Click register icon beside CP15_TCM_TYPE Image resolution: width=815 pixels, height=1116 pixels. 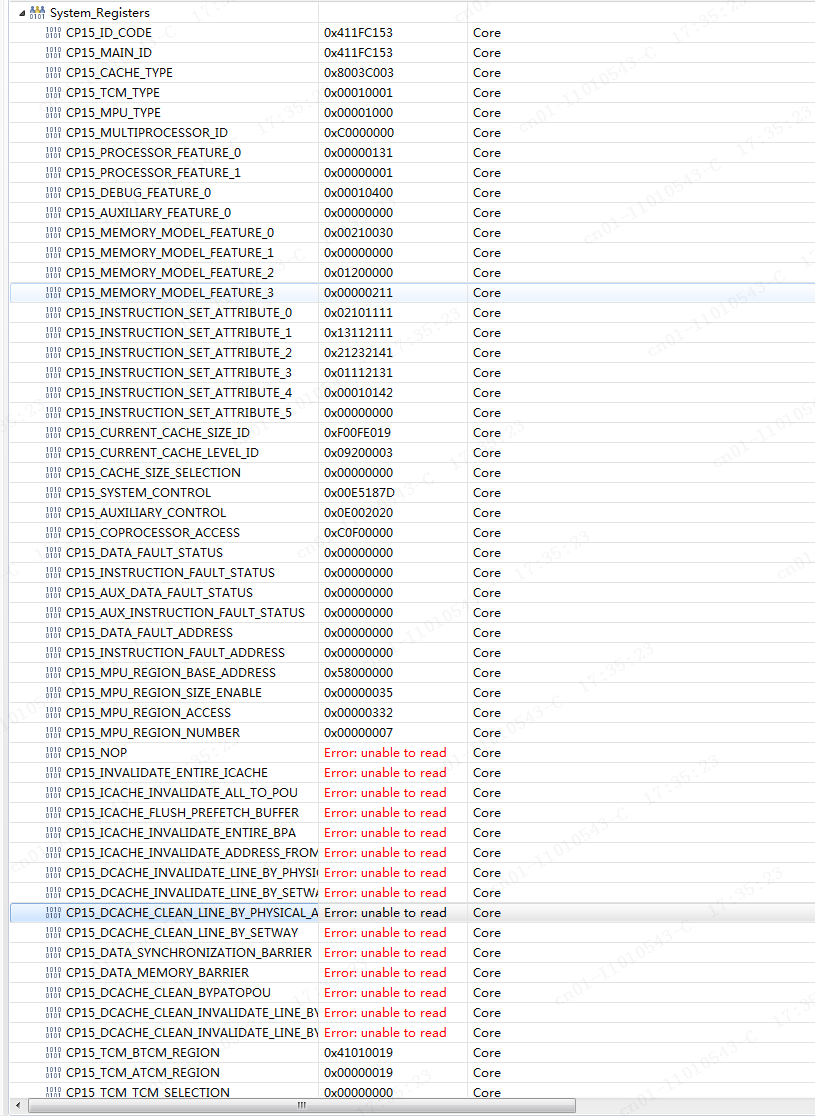(53, 93)
